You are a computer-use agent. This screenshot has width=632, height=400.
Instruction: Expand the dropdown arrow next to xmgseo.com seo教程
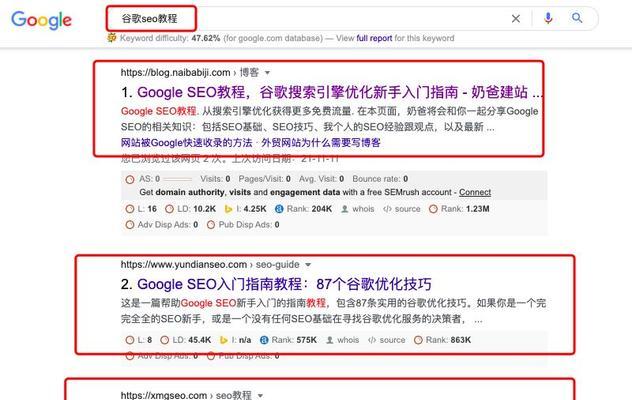tap(260, 396)
